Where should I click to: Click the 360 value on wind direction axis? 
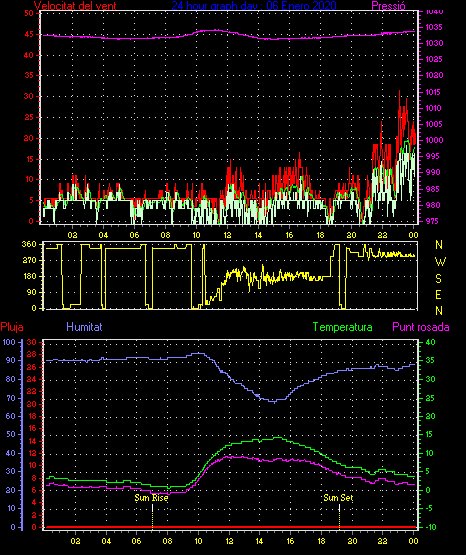pos(29,244)
